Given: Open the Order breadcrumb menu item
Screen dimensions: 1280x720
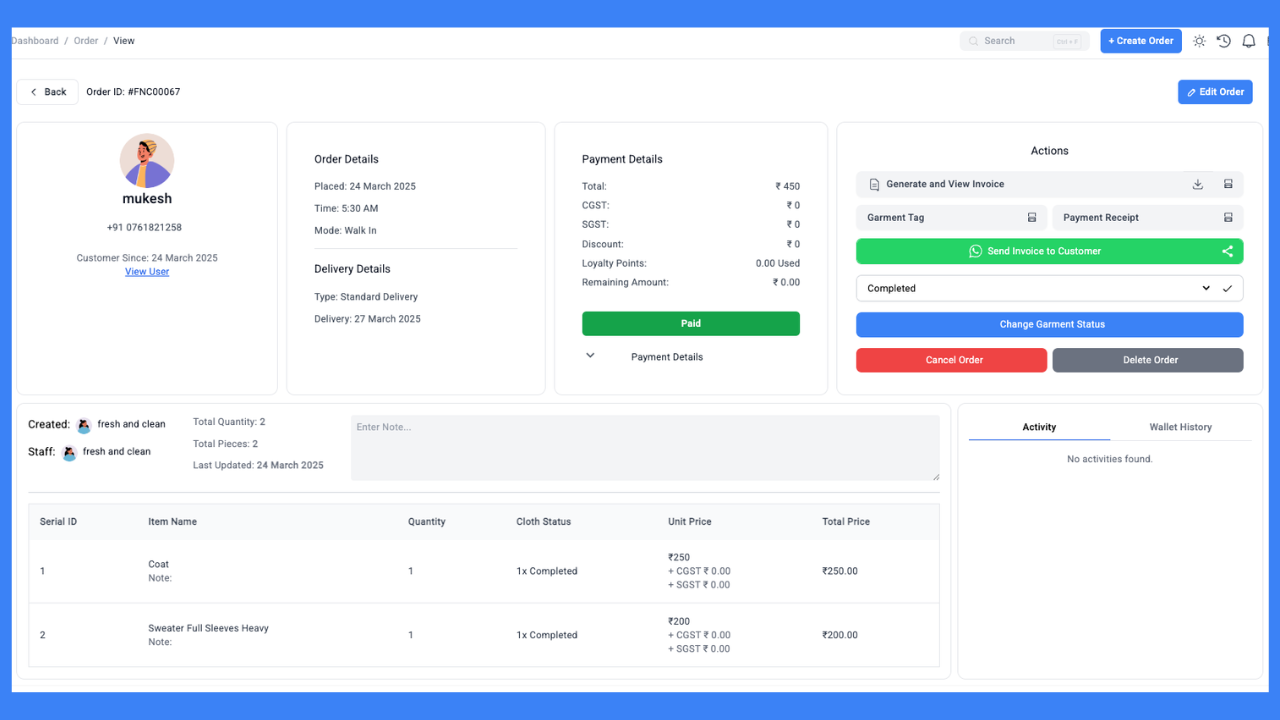Looking at the screenshot, I should pyautogui.click(x=85, y=40).
